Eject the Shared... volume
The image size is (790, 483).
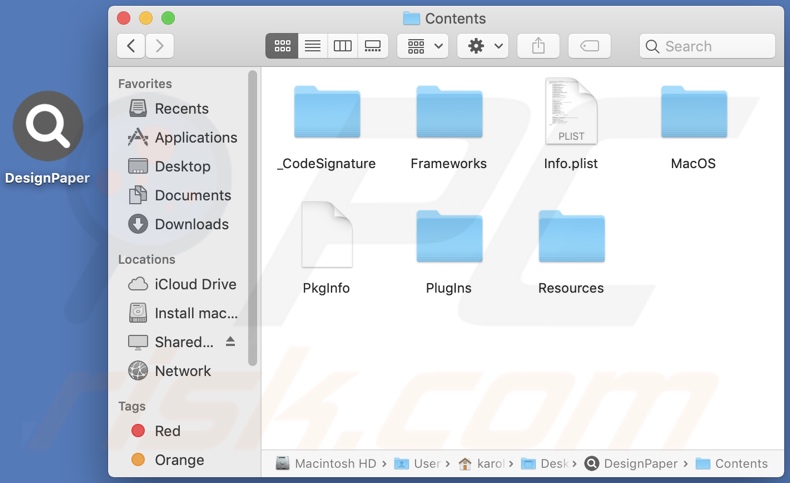coord(230,341)
